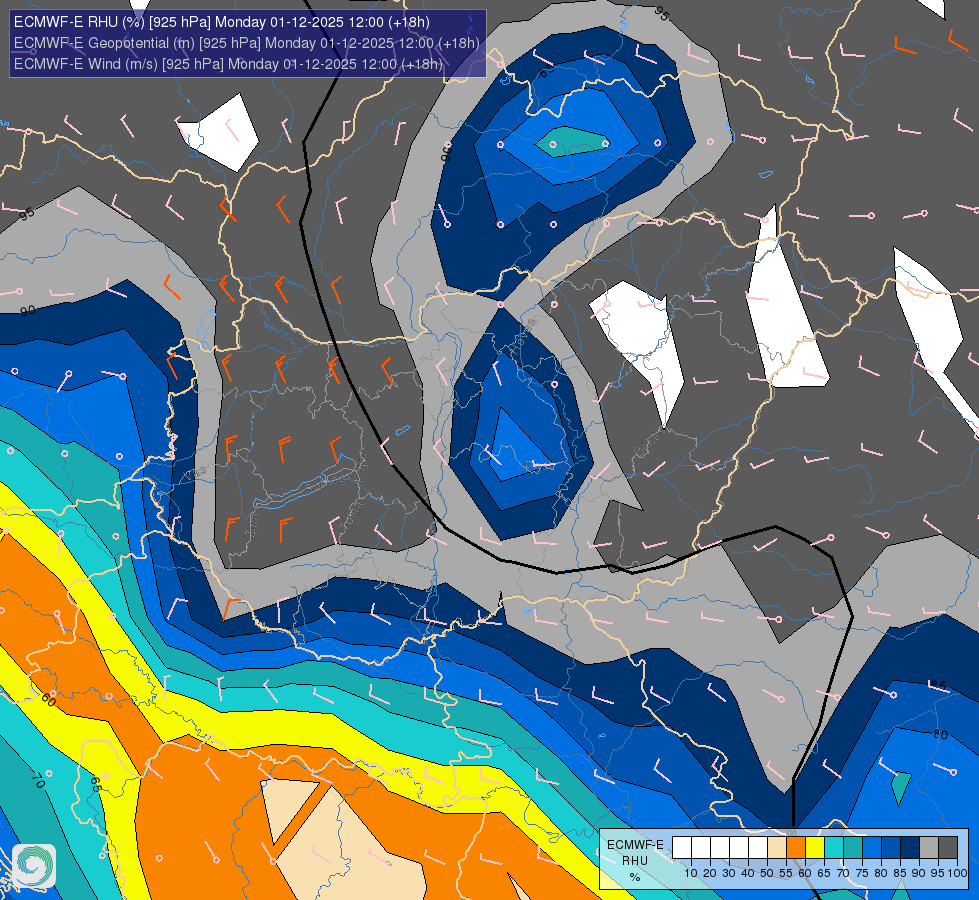Click the legend value 50
Screen dimensions: 979x900
coord(767,873)
